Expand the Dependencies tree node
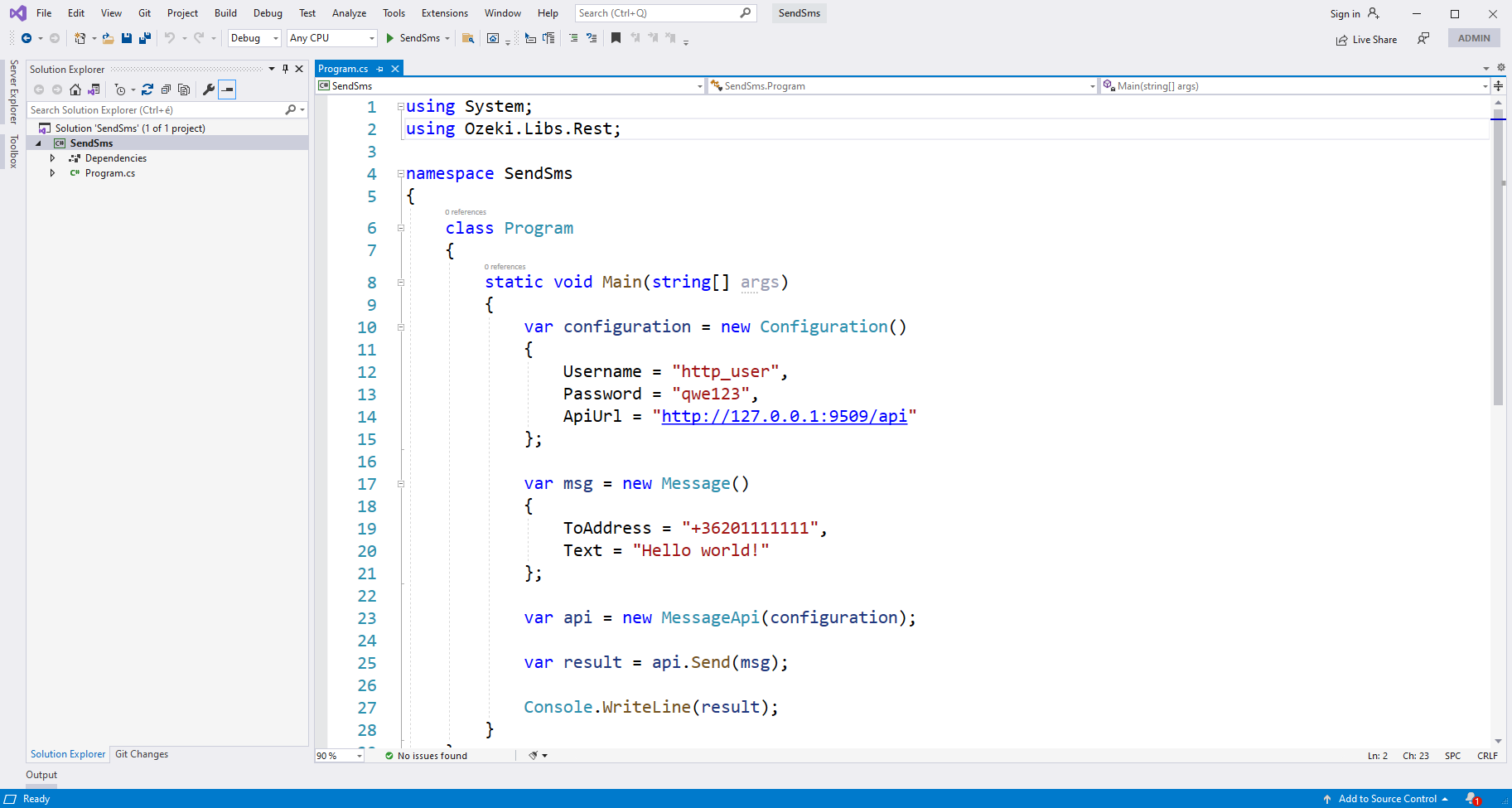Screen dimensions: 1512x808 pyautogui.click(x=52, y=158)
